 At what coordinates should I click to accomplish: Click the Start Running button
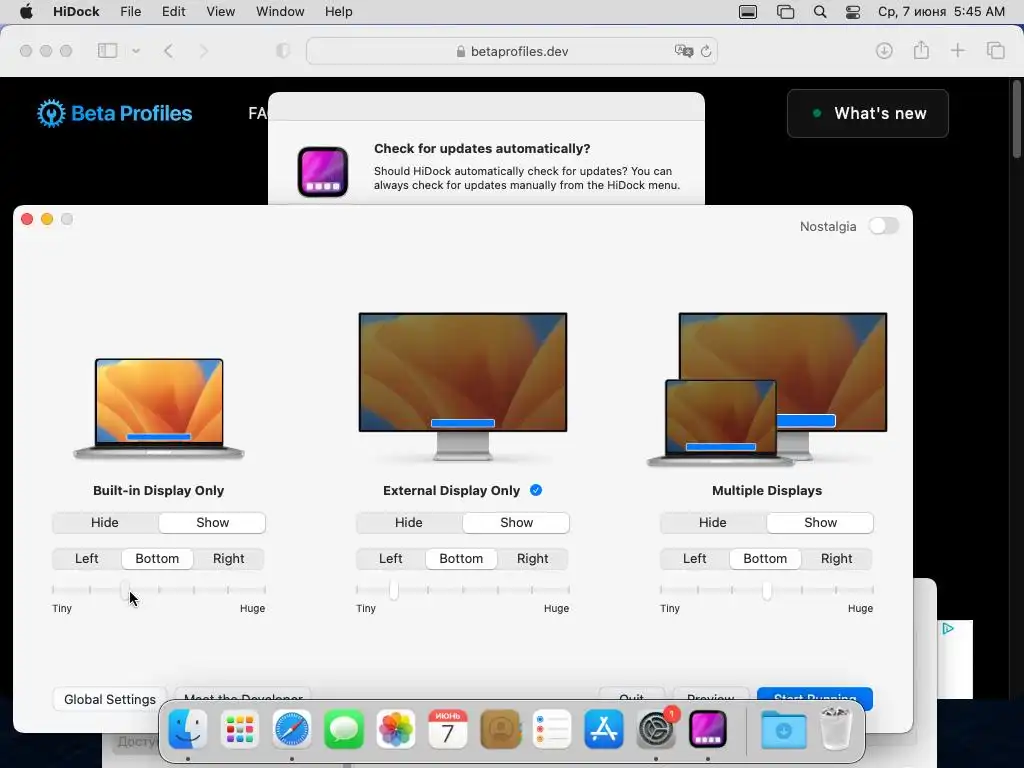tap(814, 697)
